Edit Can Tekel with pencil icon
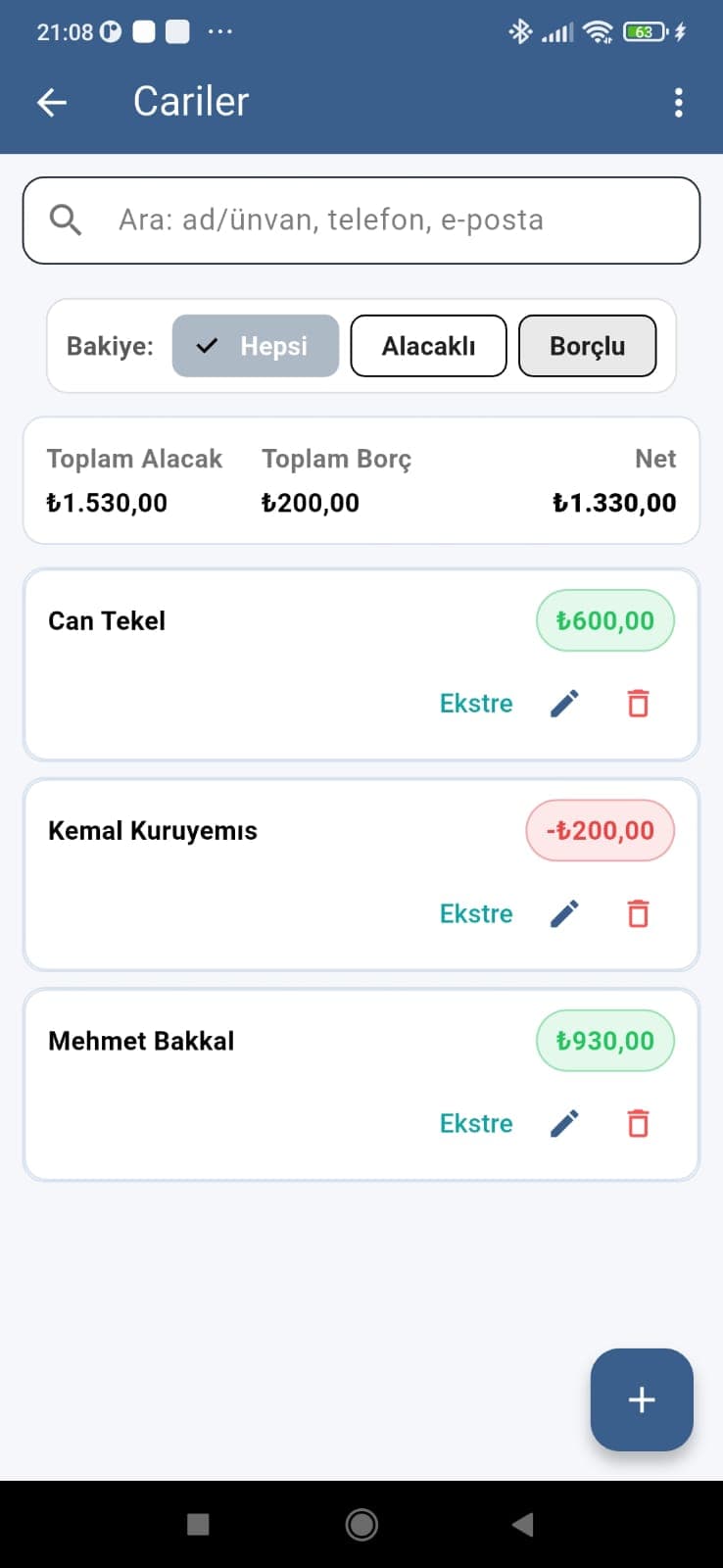 click(x=564, y=704)
